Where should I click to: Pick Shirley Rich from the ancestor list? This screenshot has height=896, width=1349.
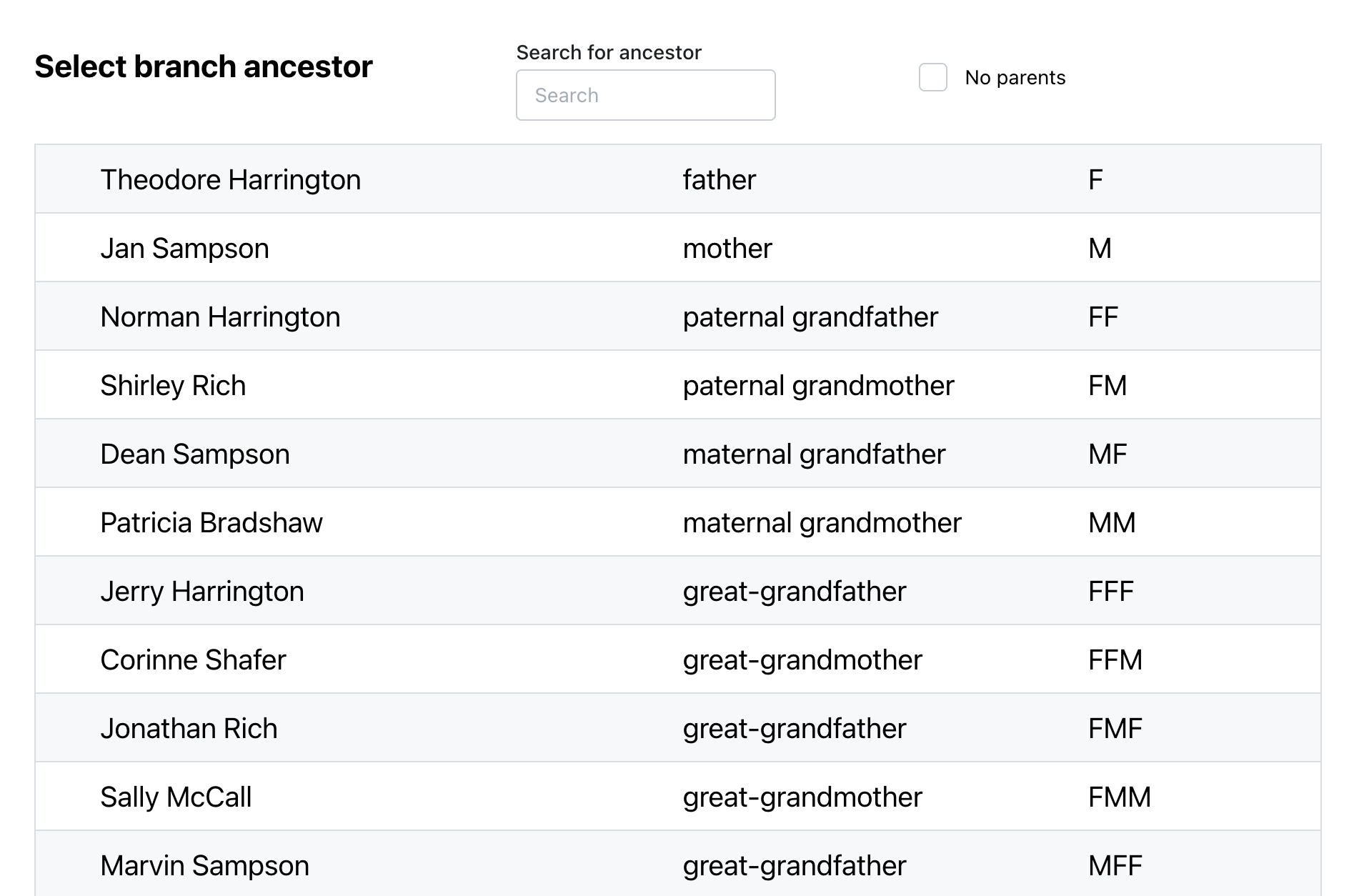(173, 386)
